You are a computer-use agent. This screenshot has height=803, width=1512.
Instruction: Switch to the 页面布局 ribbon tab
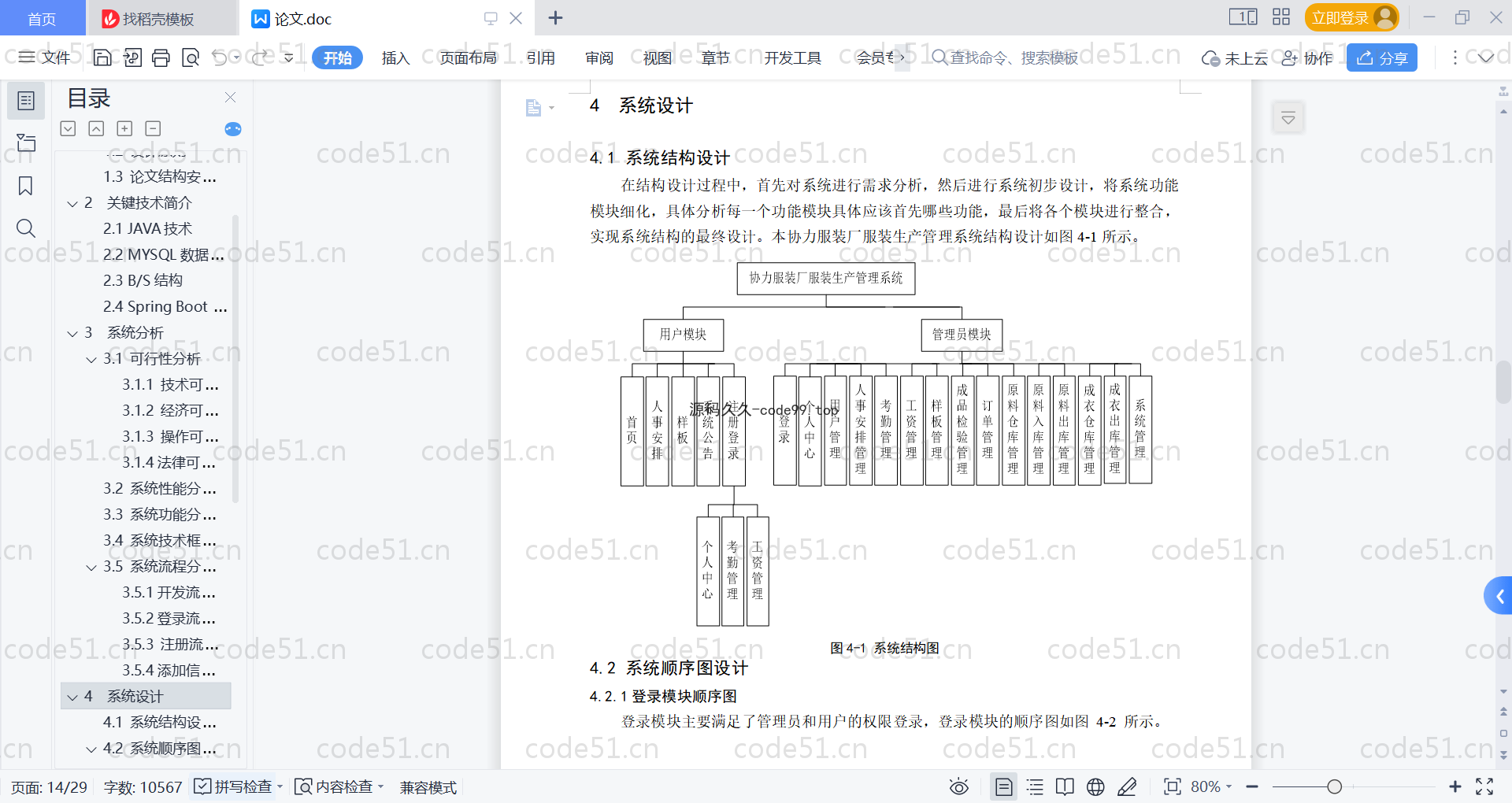click(x=469, y=57)
